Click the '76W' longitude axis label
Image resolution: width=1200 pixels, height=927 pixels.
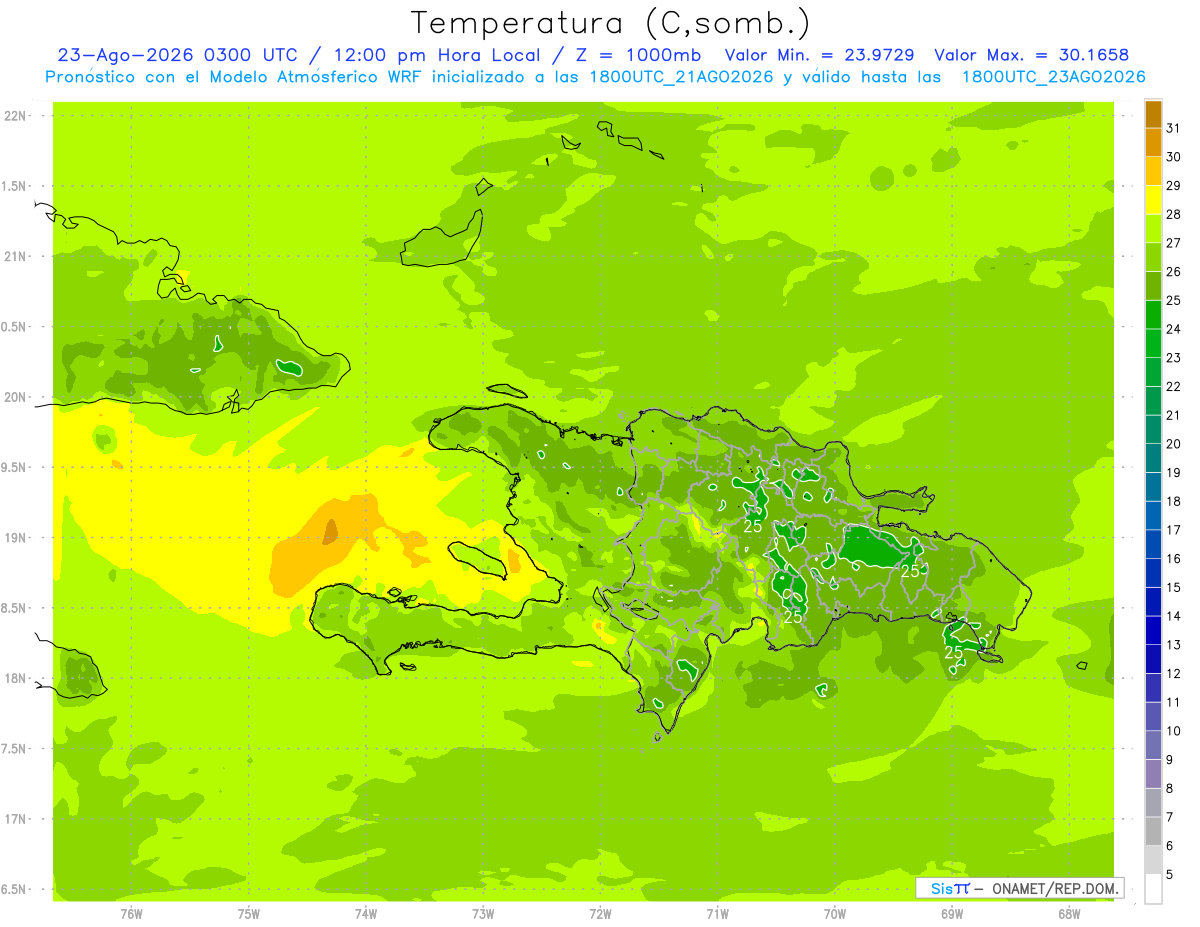click(x=131, y=914)
